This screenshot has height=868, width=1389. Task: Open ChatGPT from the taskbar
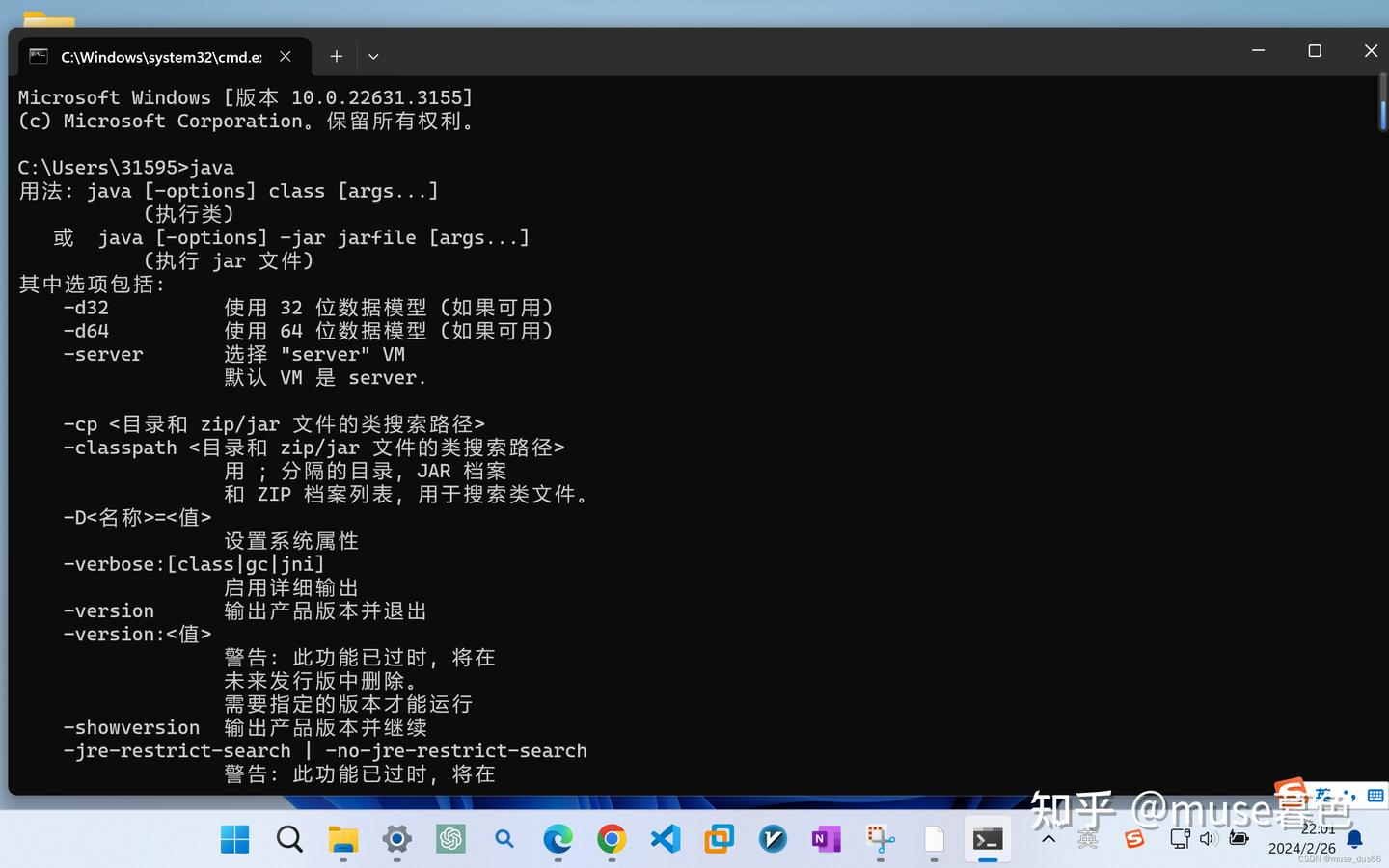click(x=449, y=839)
